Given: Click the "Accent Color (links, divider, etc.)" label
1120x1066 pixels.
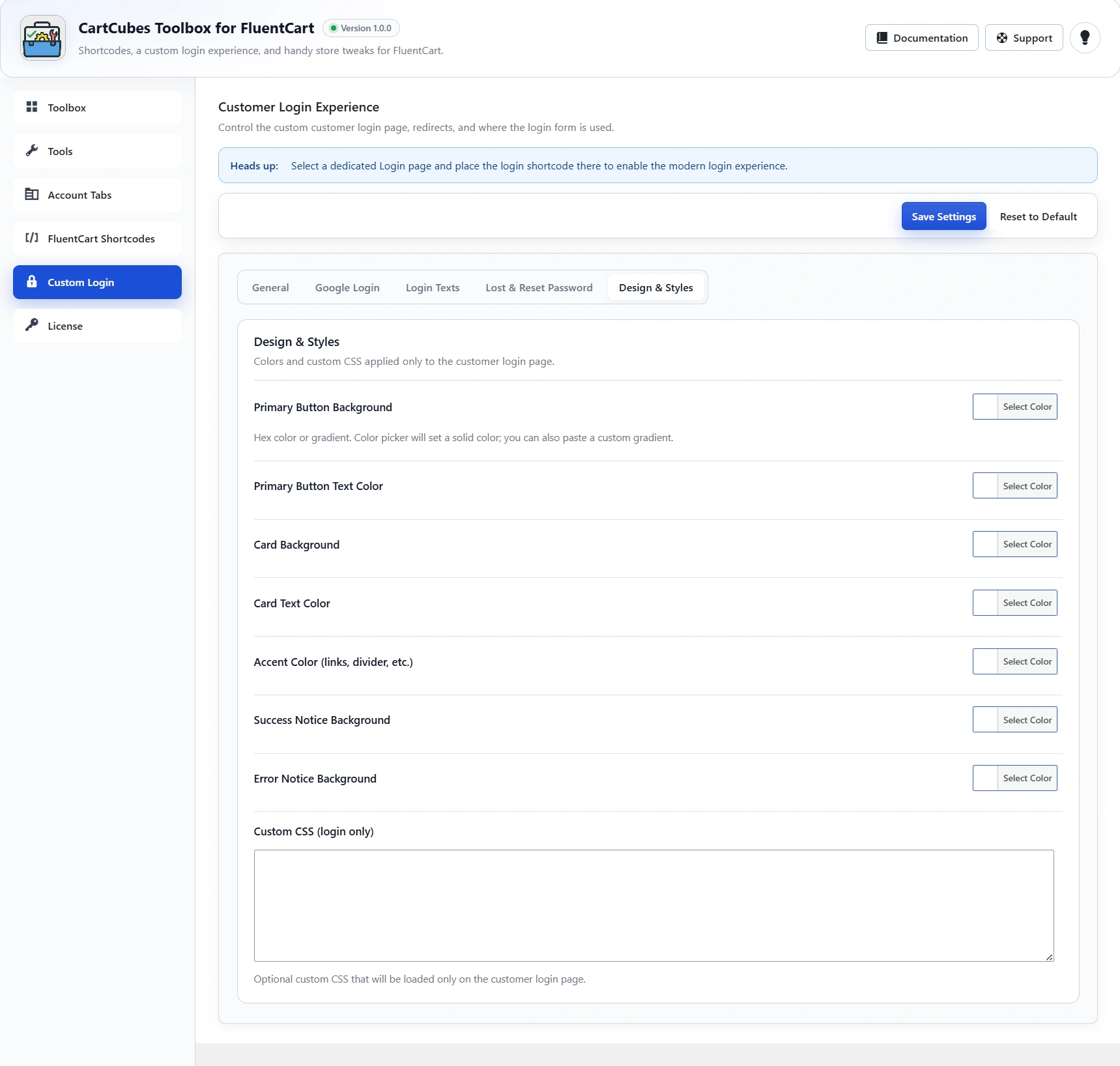Looking at the screenshot, I should coord(333,662).
